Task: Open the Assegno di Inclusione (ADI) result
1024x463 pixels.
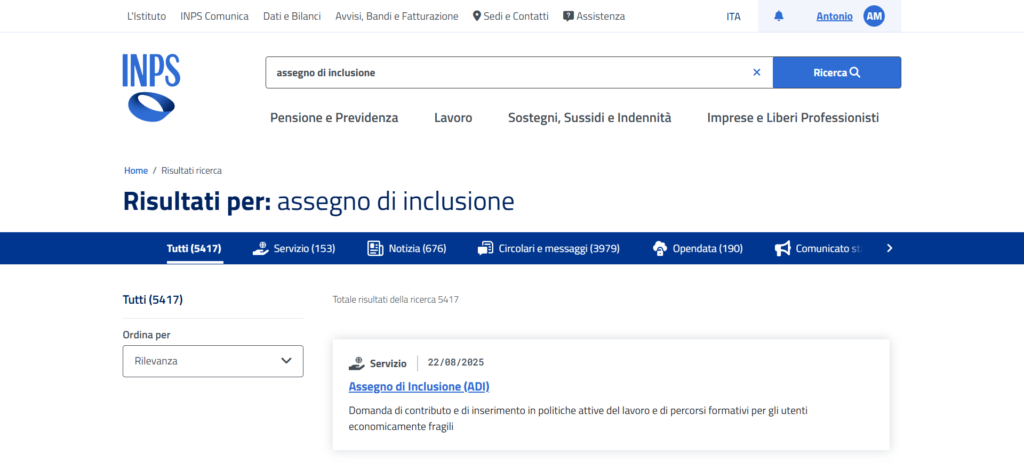Action: pyautogui.click(x=419, y=387)
